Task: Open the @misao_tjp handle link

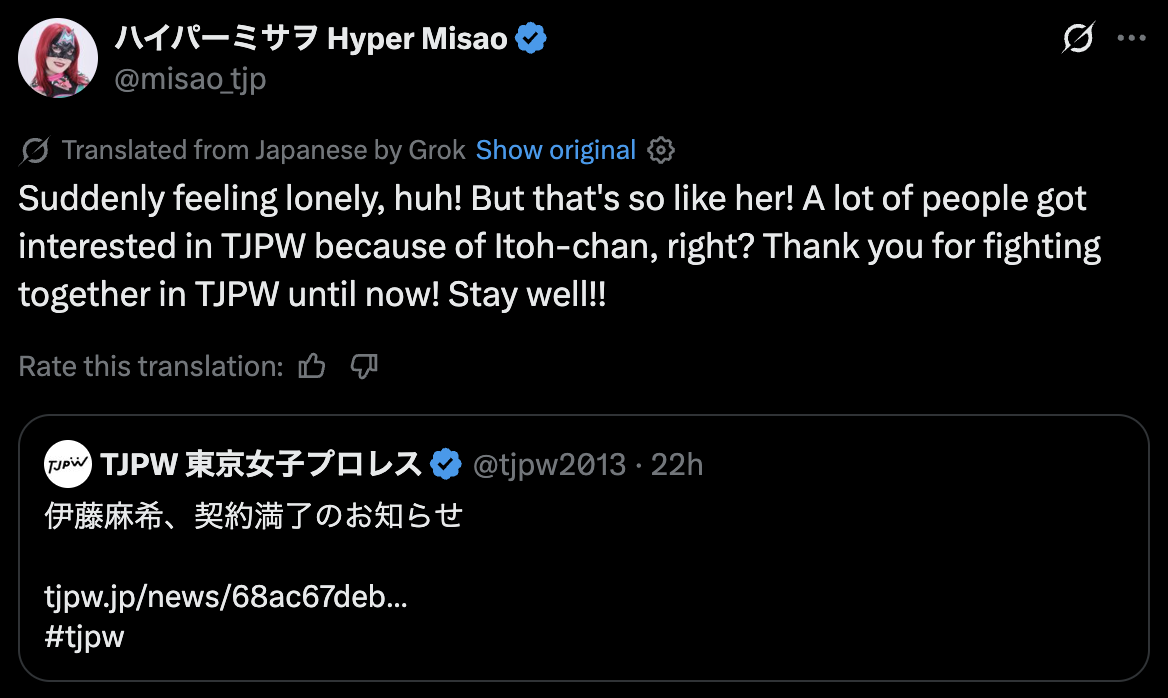Action: (190, 78)
